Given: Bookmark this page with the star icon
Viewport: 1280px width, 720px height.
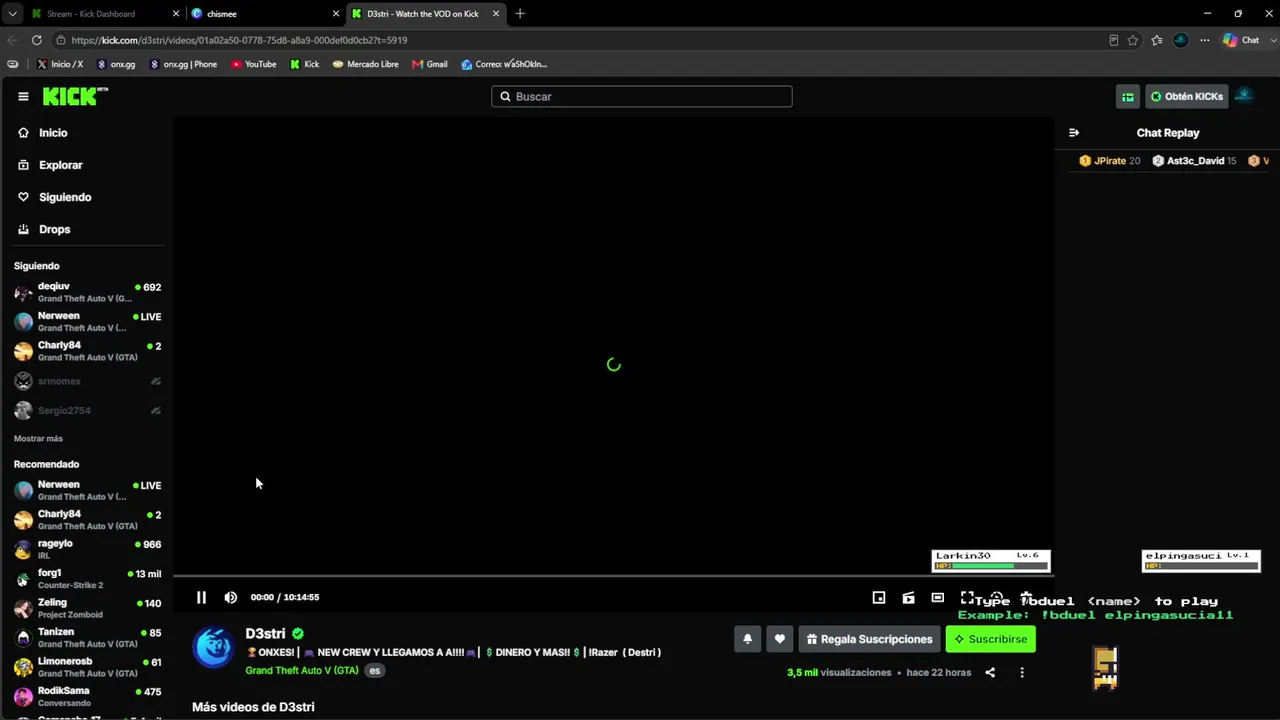Looking at the screenshot, I should pos(1133,40).
